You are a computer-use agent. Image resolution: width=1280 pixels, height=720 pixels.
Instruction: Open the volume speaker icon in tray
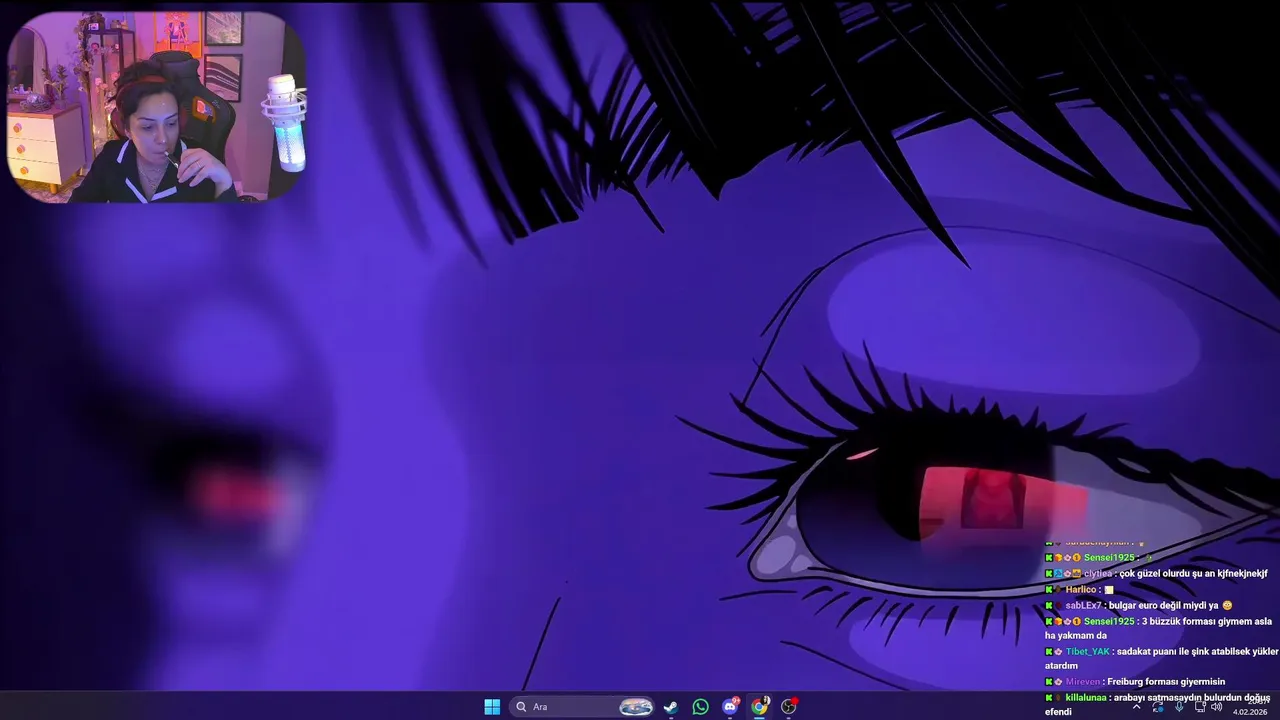pos(1216,707)
